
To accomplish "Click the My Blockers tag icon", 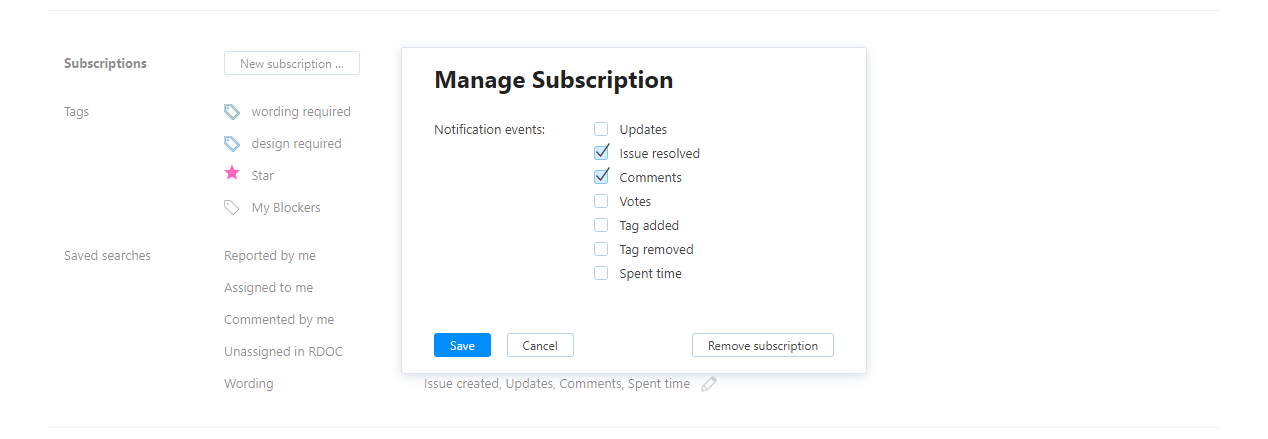I will click(232, 208).
